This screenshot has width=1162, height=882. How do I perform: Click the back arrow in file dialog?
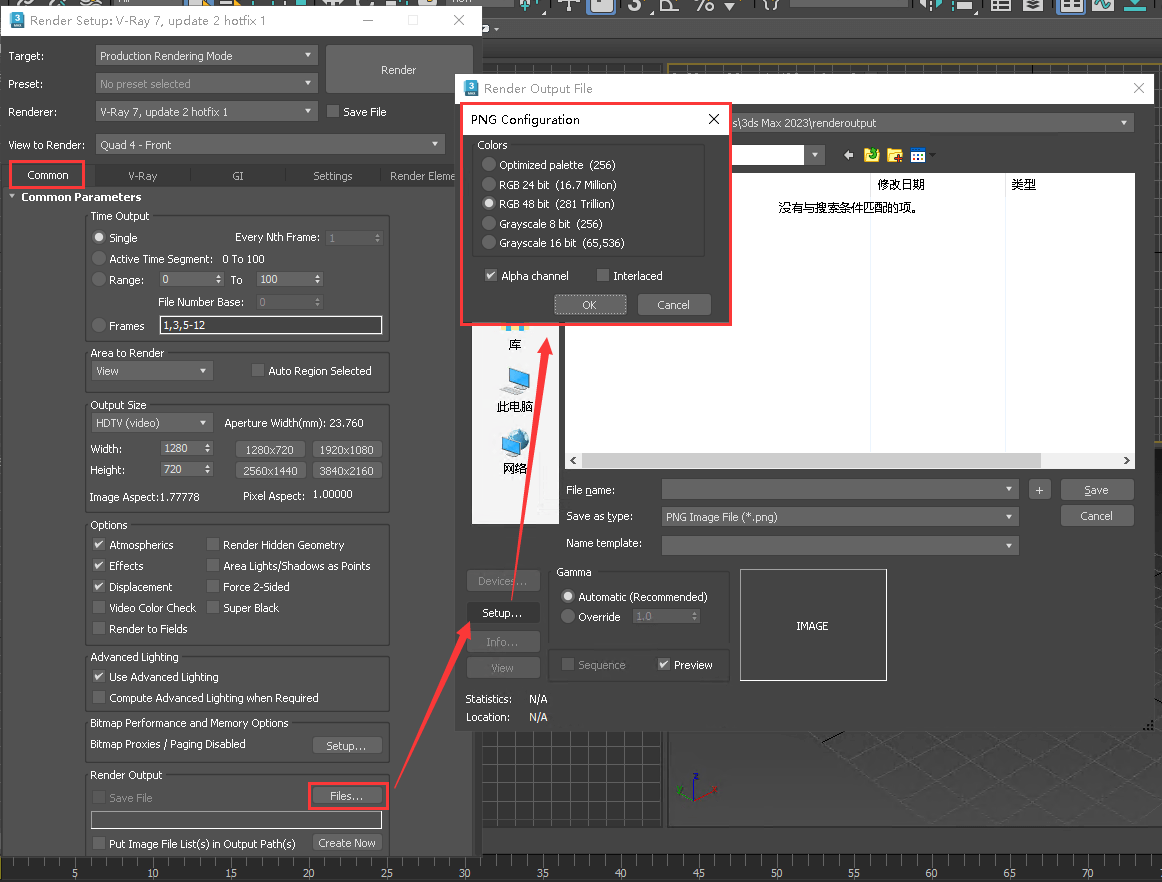(849, 155)
